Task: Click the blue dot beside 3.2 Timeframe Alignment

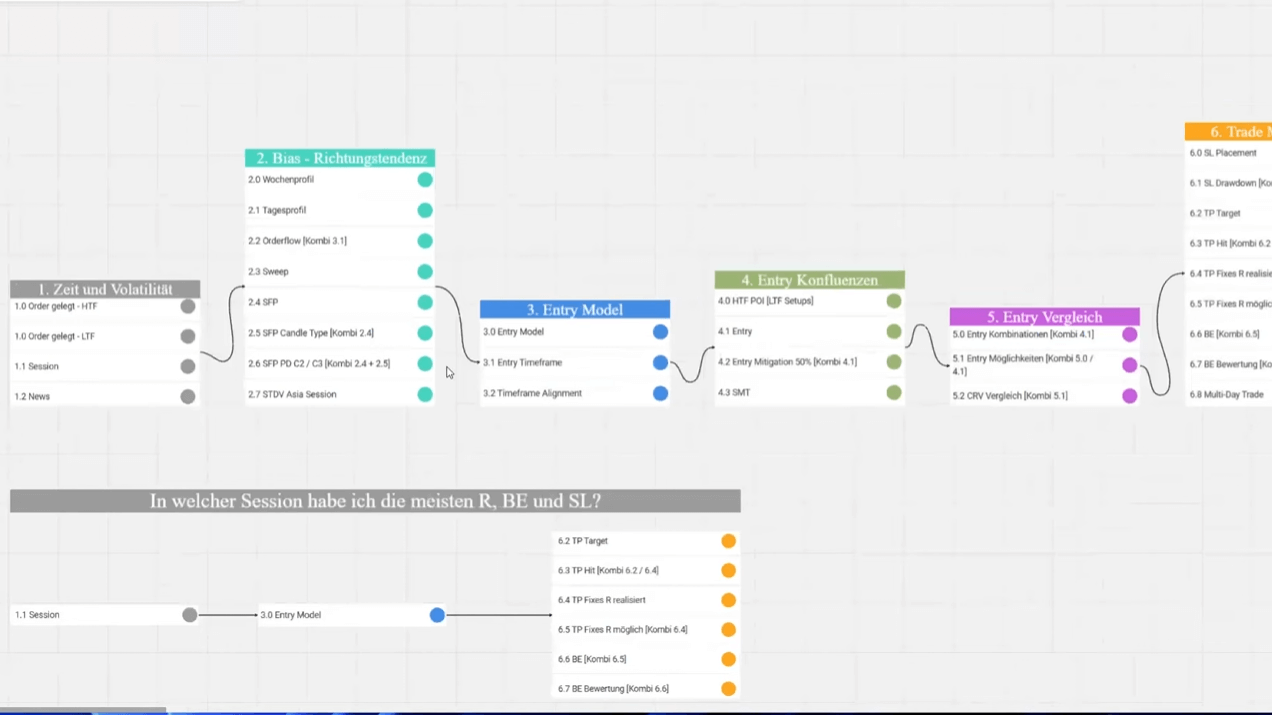Action: tap(660, 394)
